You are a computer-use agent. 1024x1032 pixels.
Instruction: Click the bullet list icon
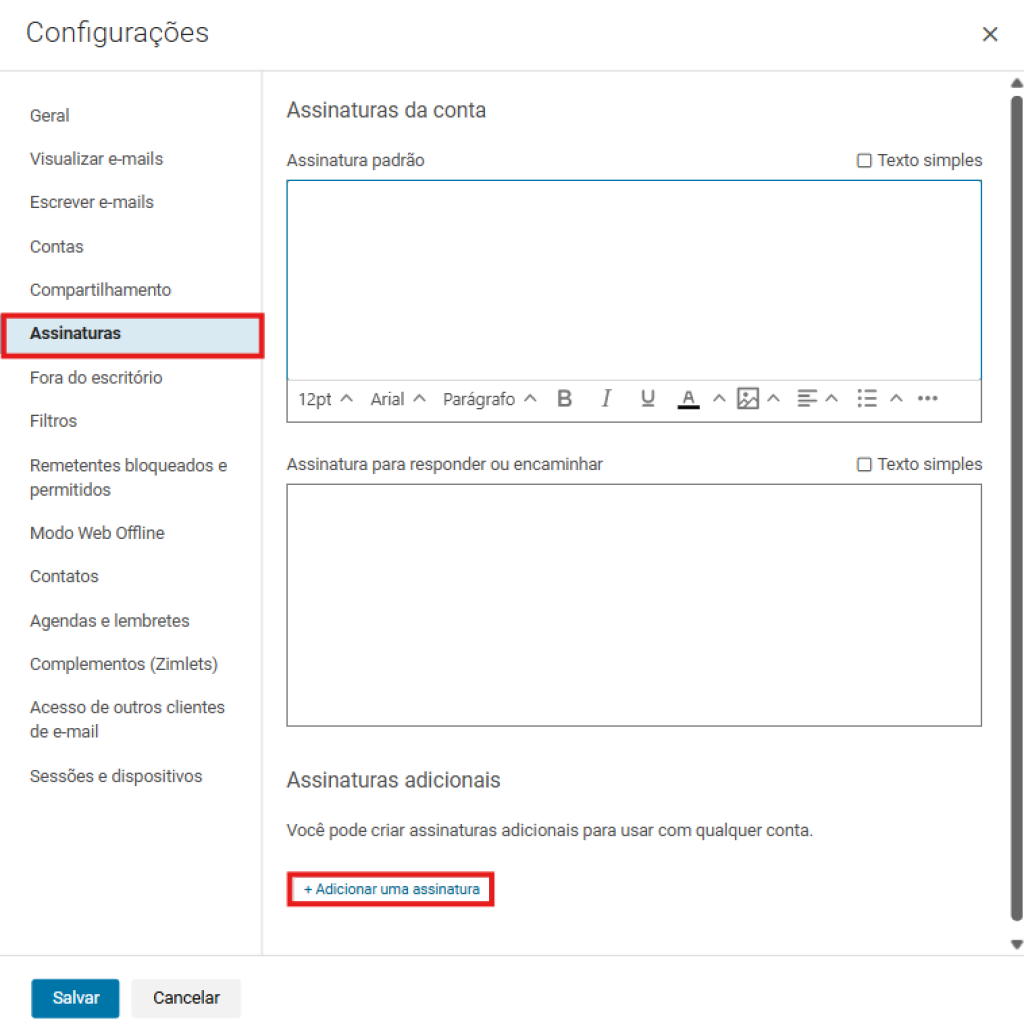867,399
